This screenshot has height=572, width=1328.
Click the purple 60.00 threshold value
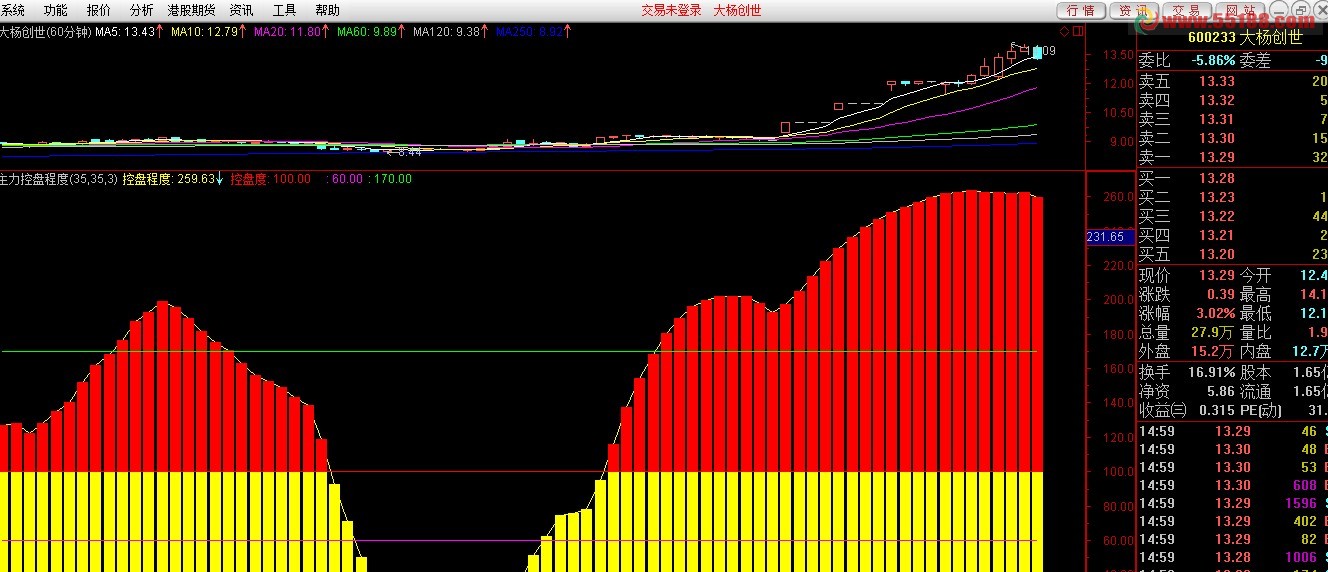(344, 179)
